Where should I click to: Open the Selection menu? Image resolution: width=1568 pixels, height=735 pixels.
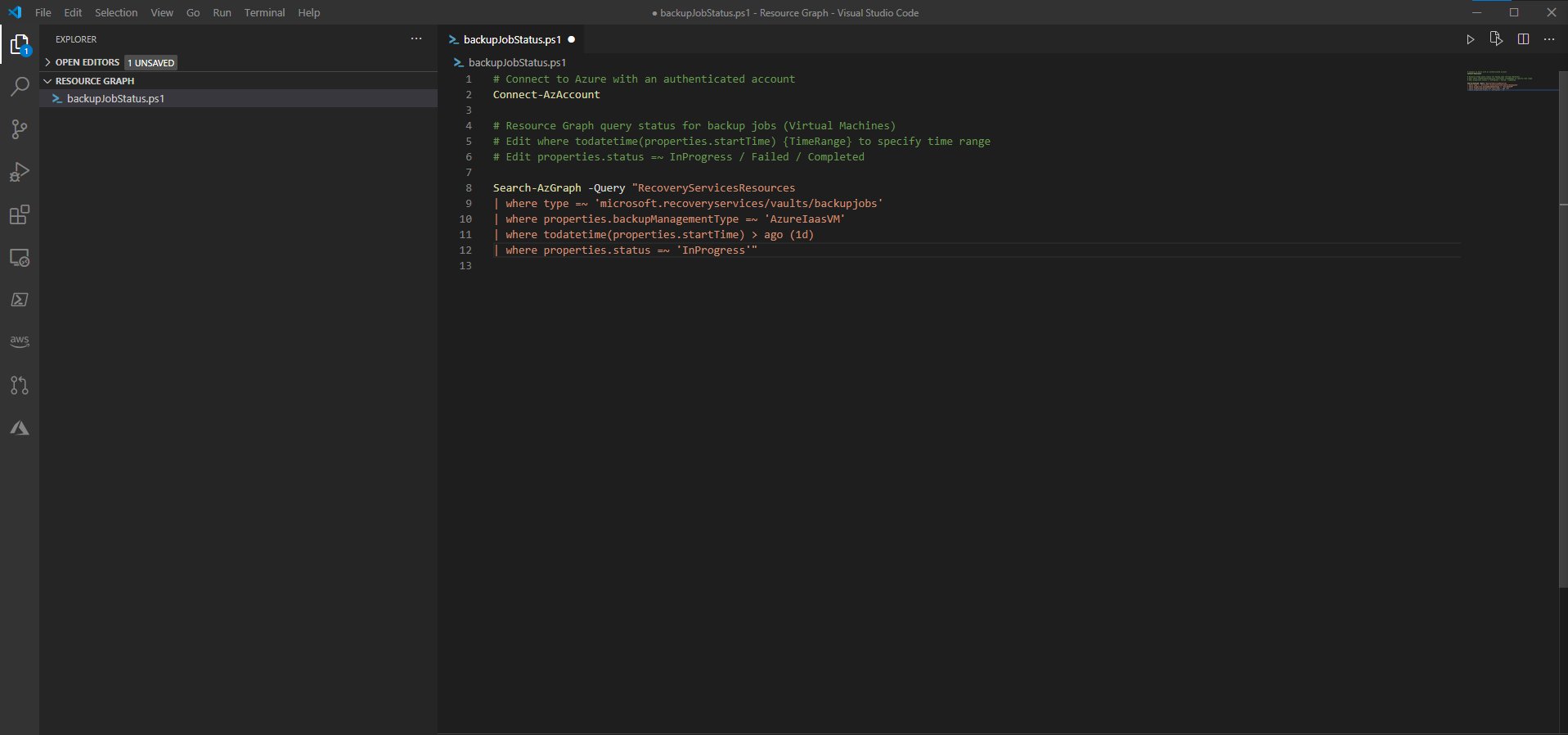click(116, 12)
